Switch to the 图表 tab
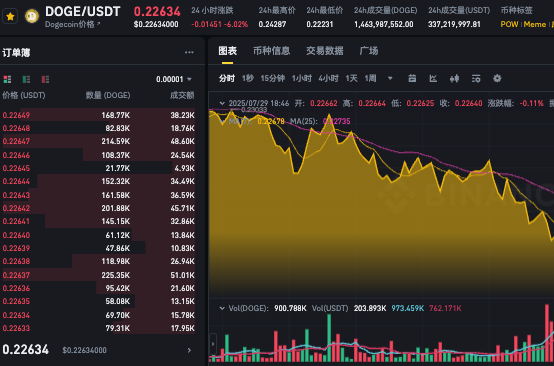 (228, 51)
